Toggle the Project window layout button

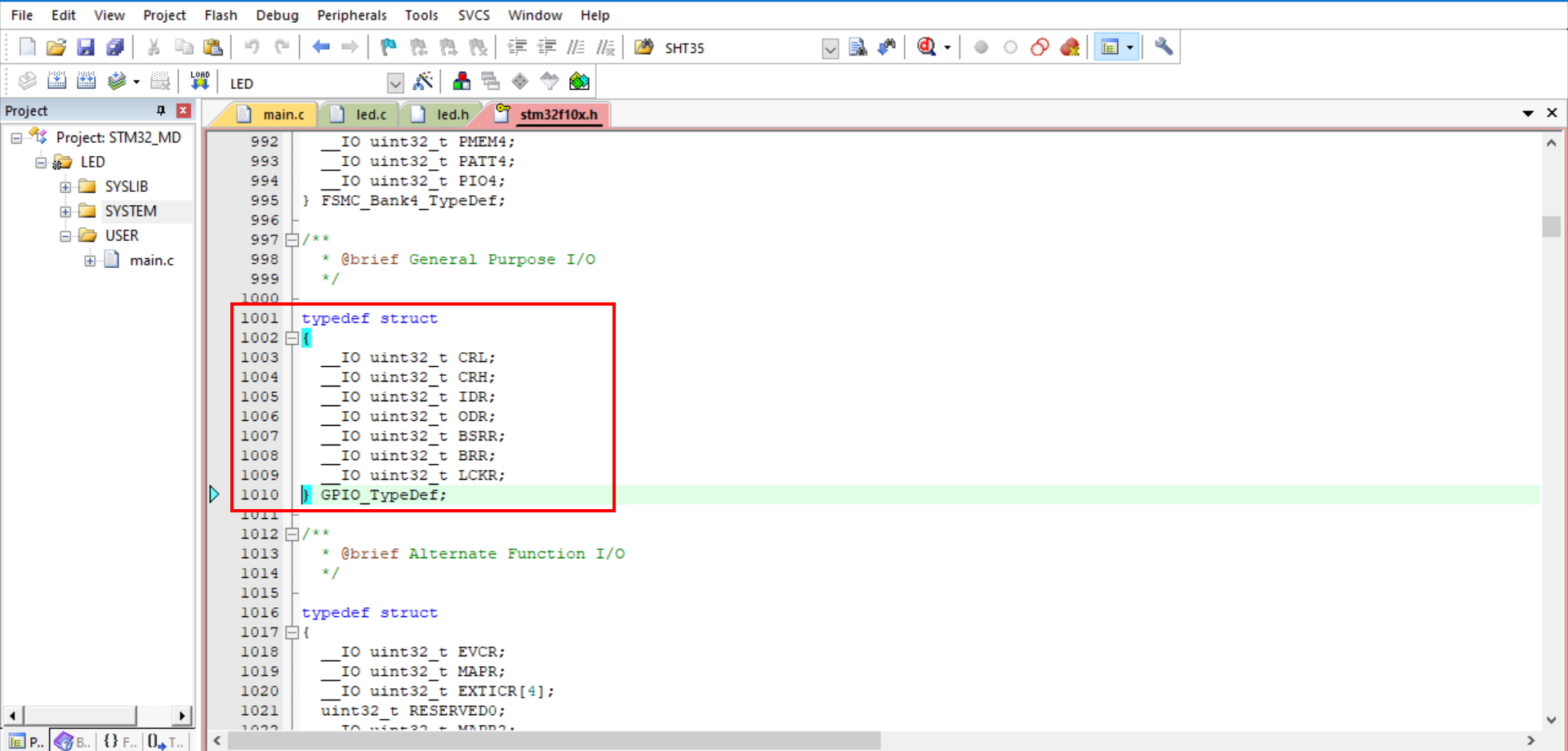coord(1109,47)
